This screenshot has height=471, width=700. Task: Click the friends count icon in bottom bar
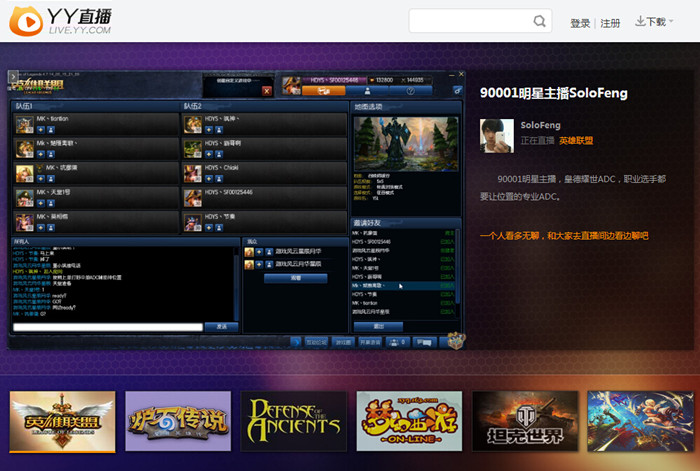tap(397, 342)
